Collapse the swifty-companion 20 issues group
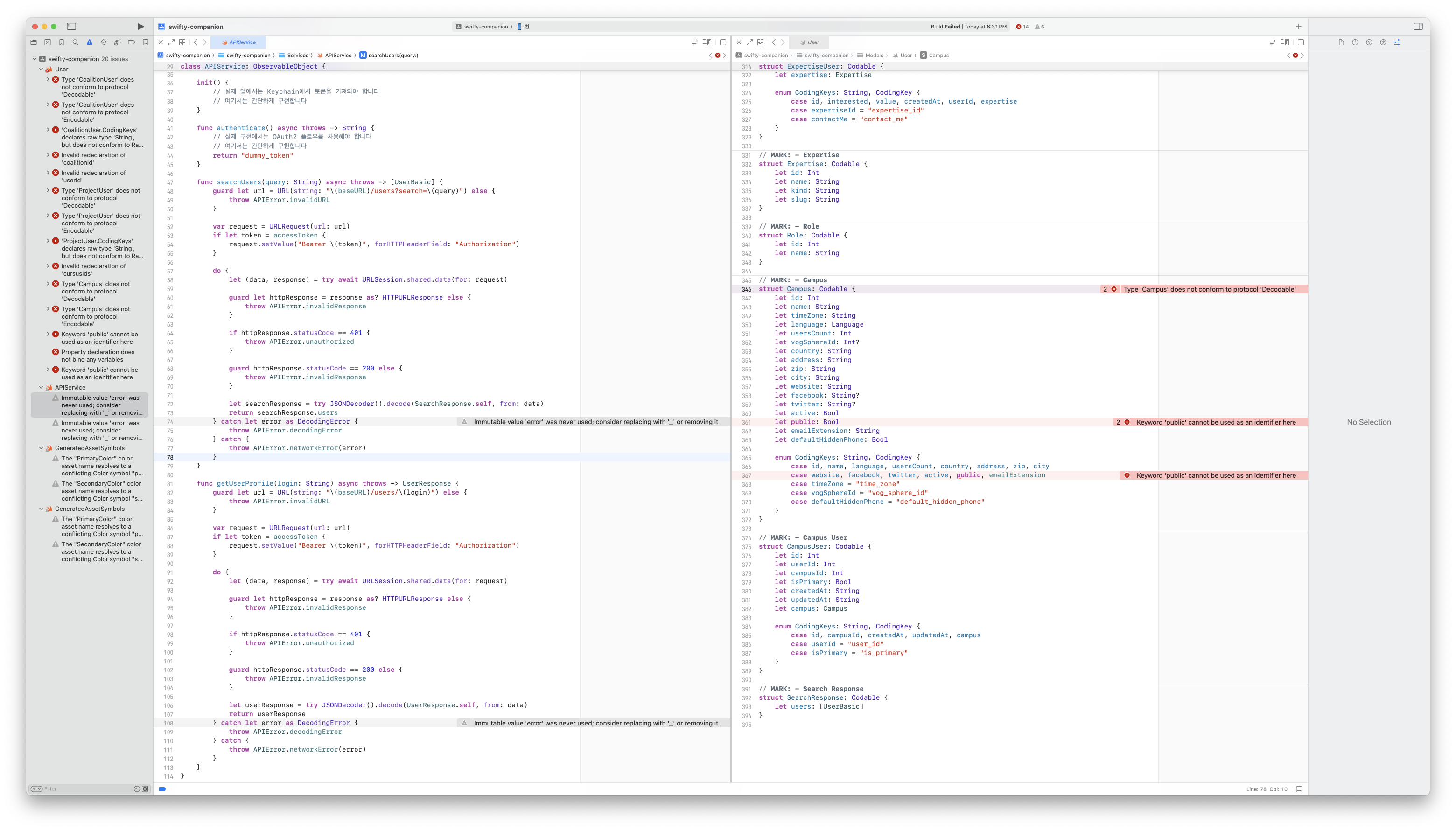Viewport: 1456px width, 830px height. pos(35,59)
